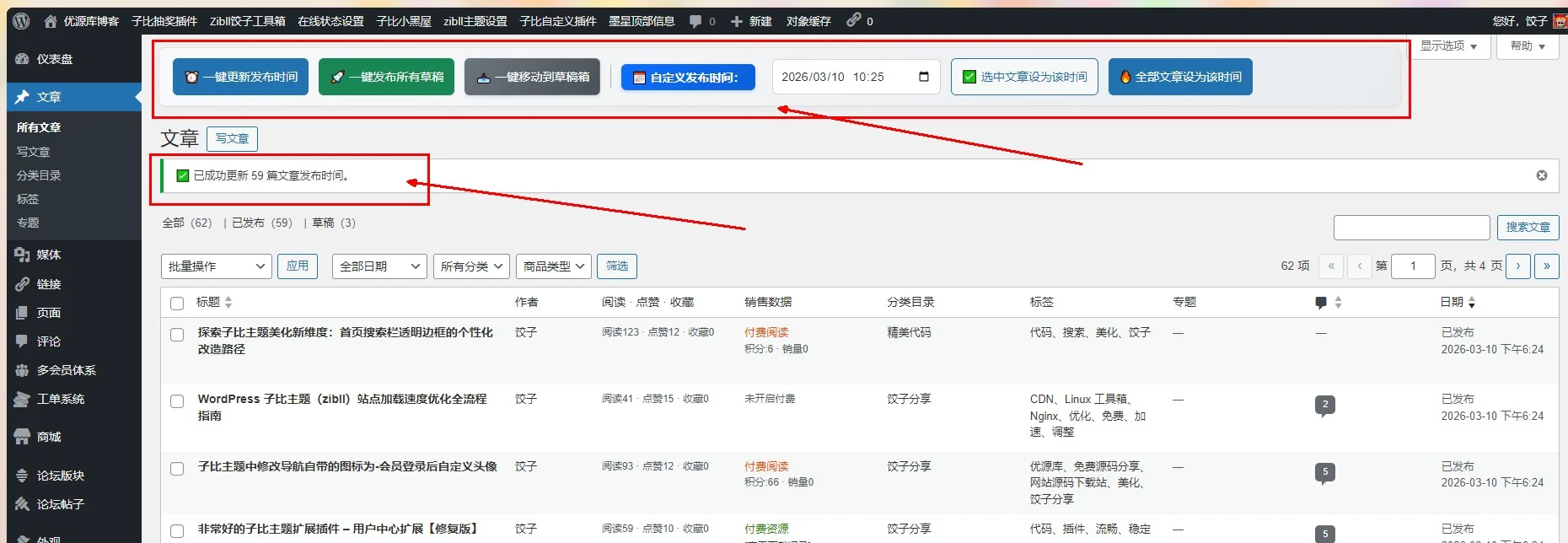
Task: Sort by the comments bubble column header
Action: (1328, 302)
